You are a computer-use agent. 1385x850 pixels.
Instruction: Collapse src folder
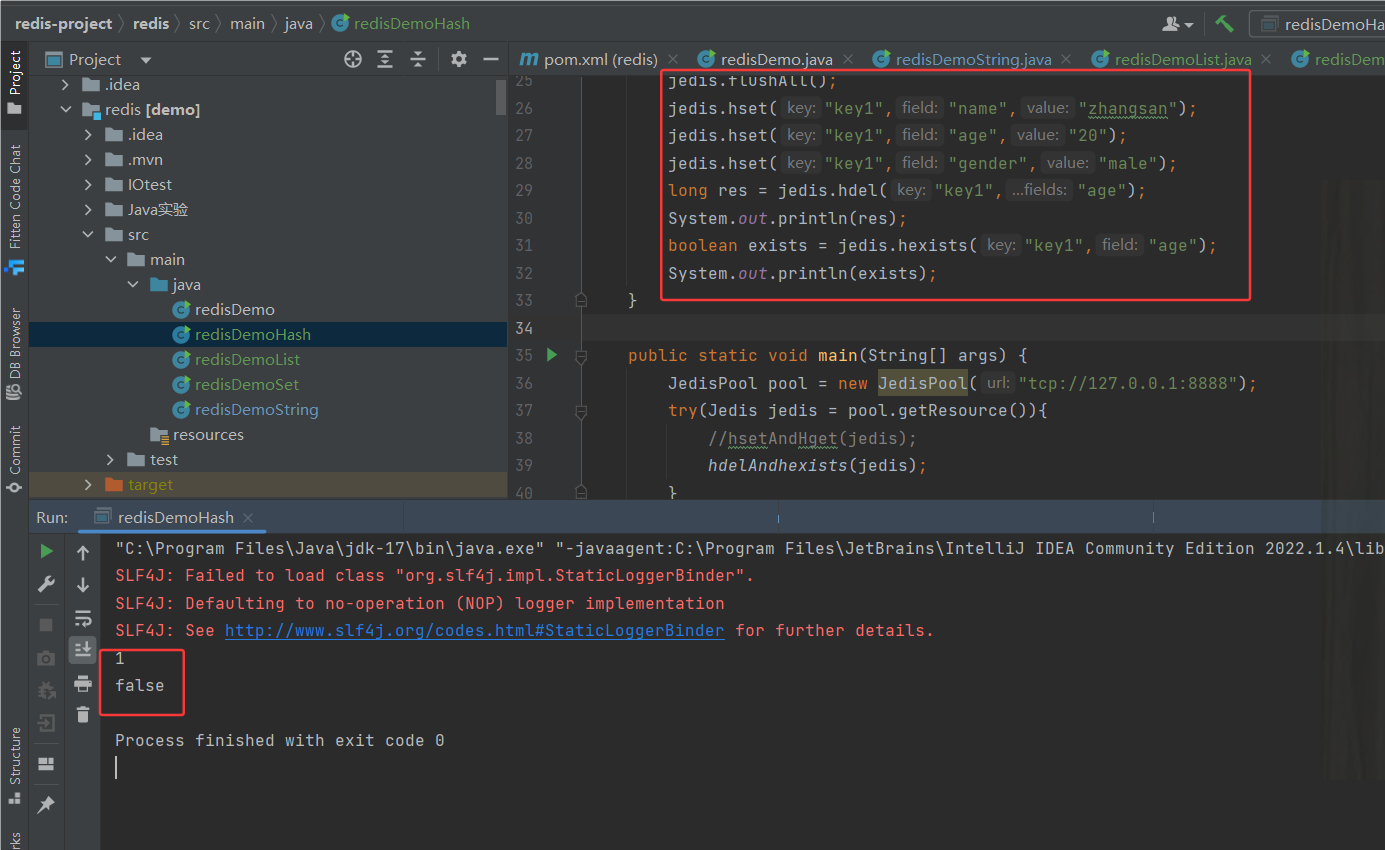point(88,235)
